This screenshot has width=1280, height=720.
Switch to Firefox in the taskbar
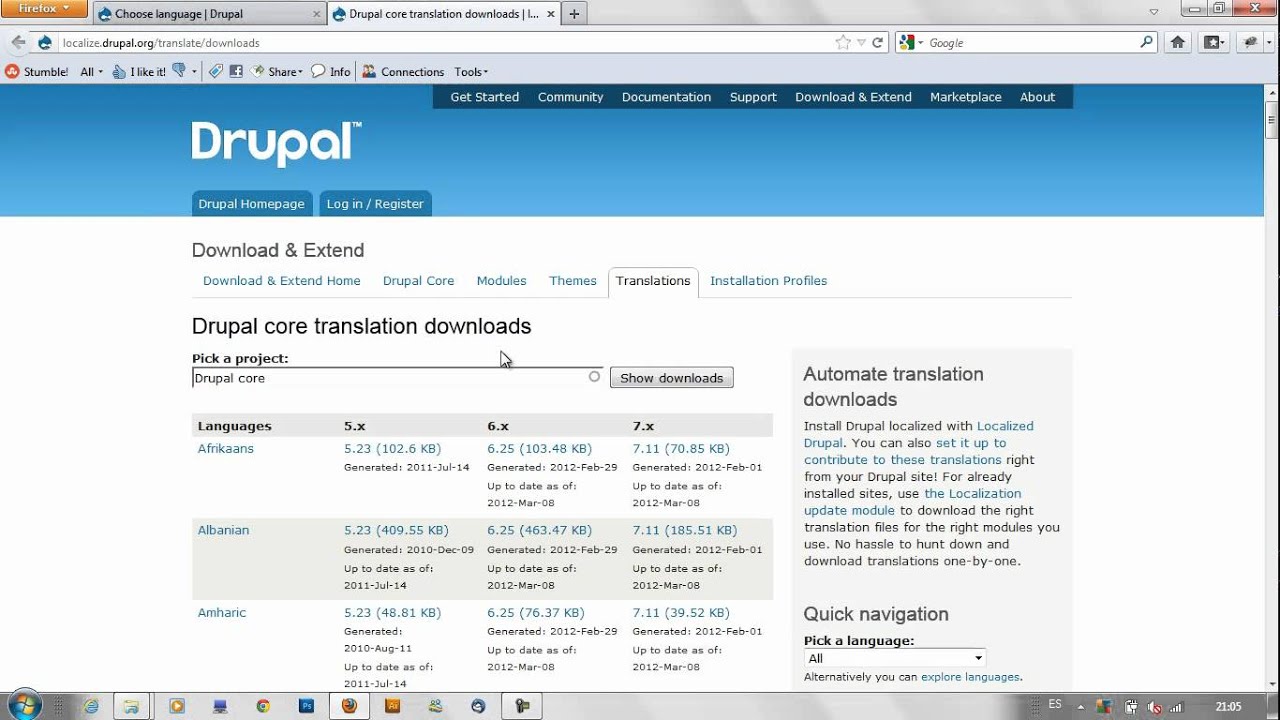349,706
